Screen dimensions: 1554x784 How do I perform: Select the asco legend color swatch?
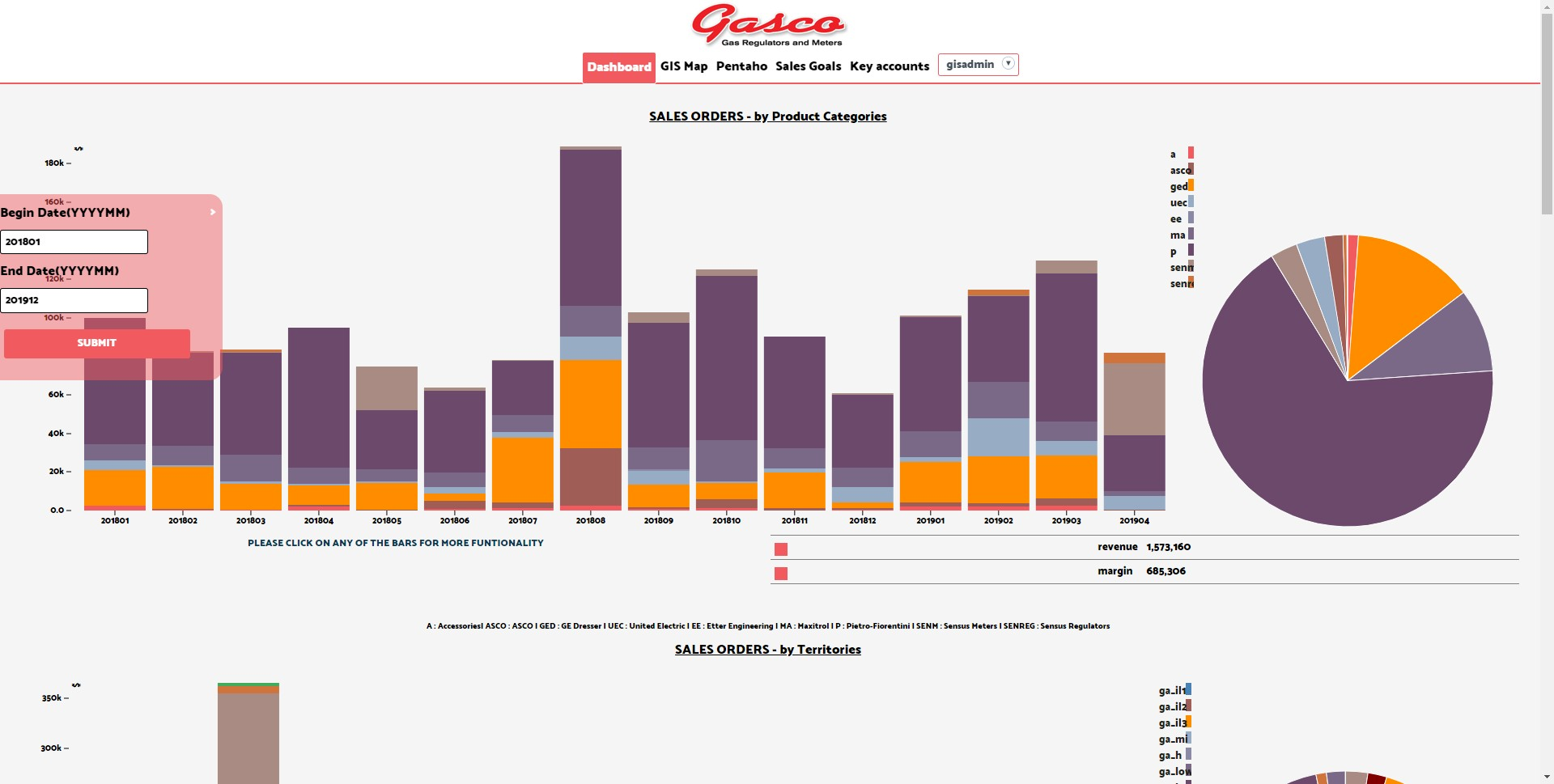pyautogui.click(x=1191, y=169)
